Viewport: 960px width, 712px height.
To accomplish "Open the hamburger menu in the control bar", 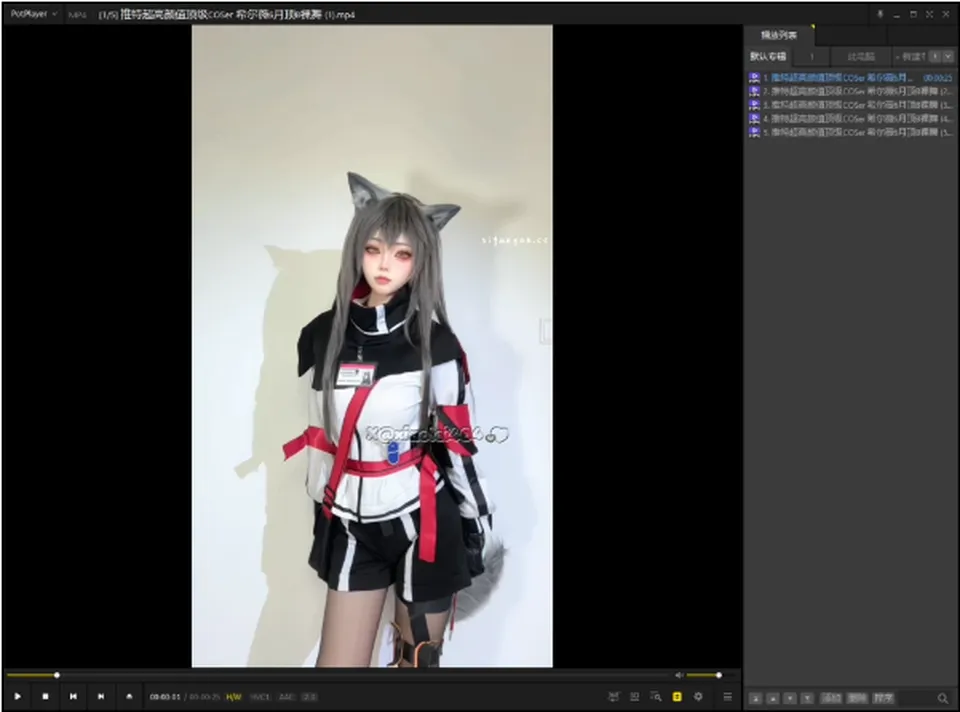I will click(x=727, y=697).
